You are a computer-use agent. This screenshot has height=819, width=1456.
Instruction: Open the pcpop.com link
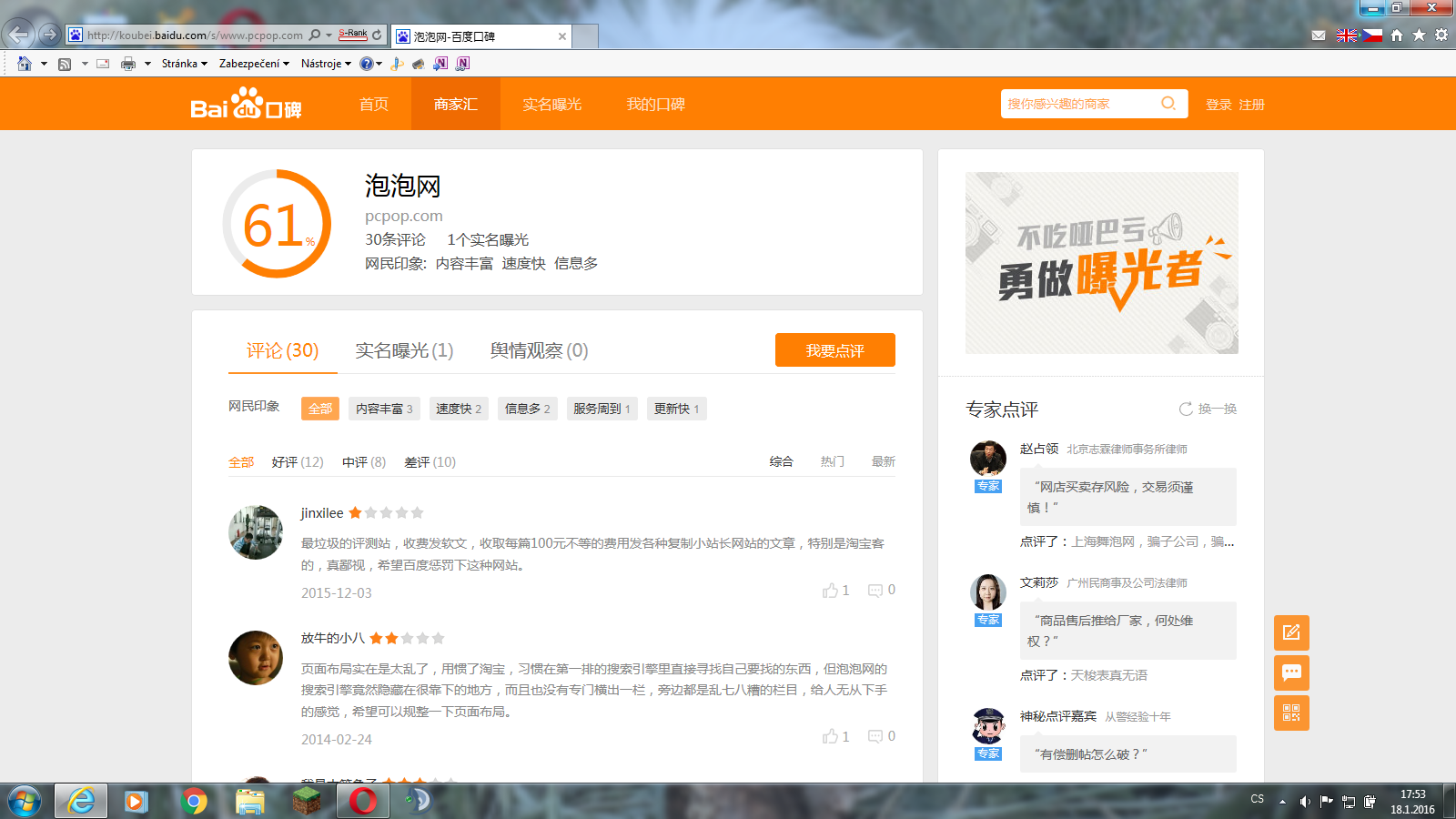coord(404,216)
